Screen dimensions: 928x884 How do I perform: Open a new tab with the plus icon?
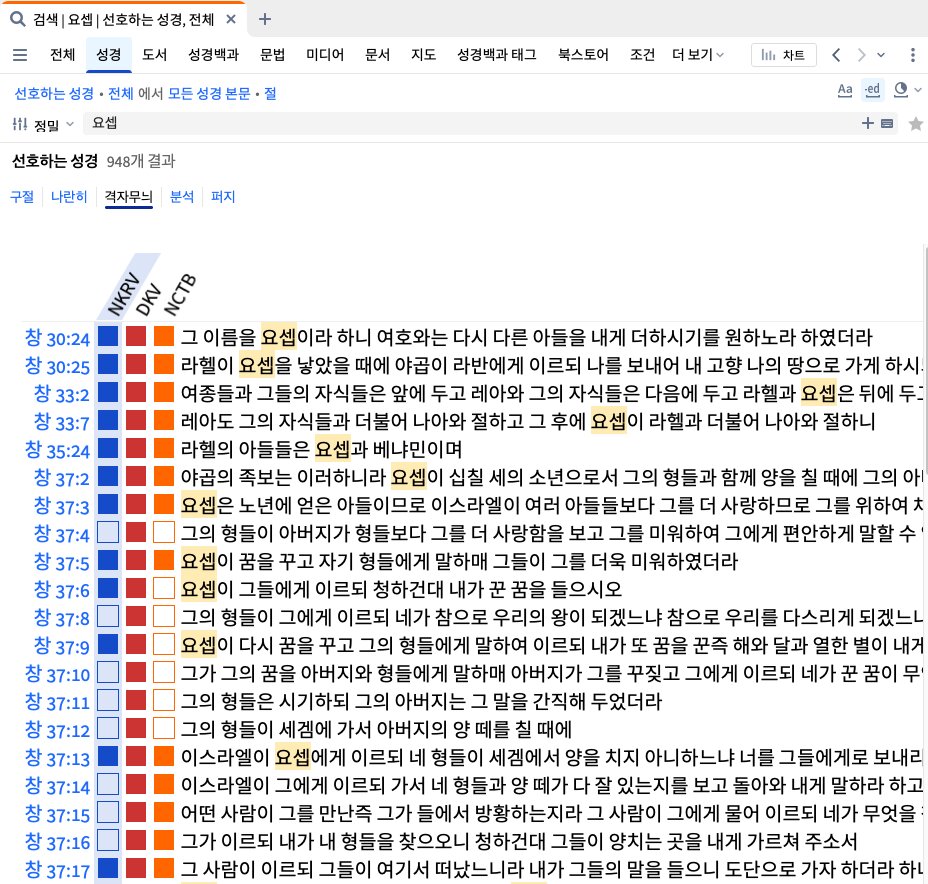point(265,20)
